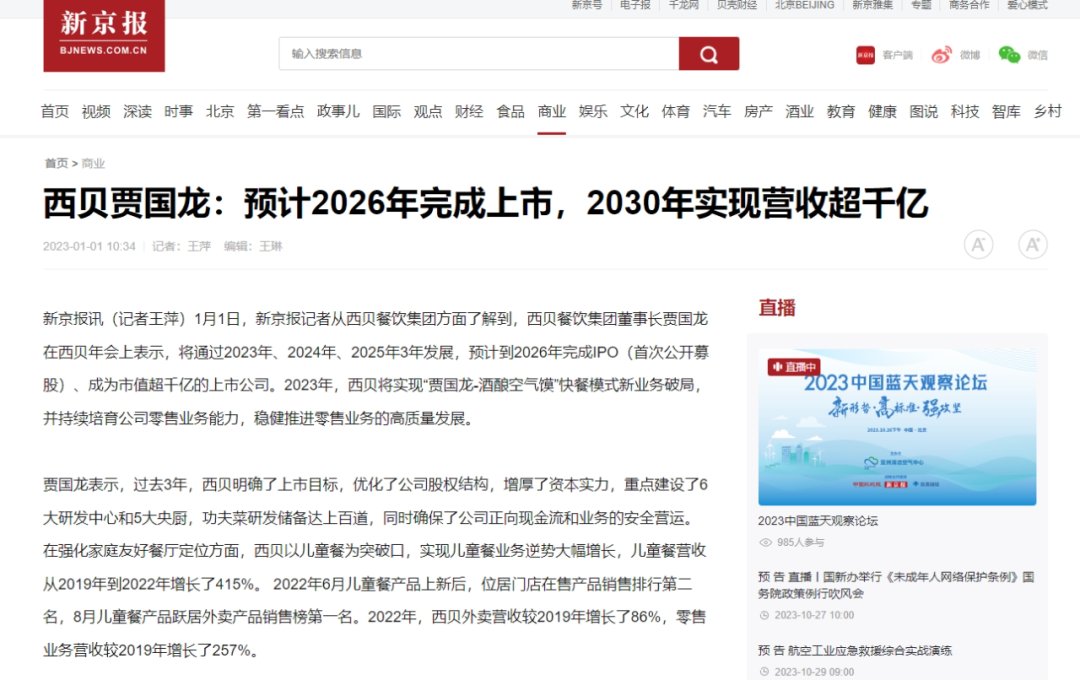Open the 2023中国蓝天观察论坛 live thumbnail
The height and width of the screenshot is (680, 1080).
[896, 428]
